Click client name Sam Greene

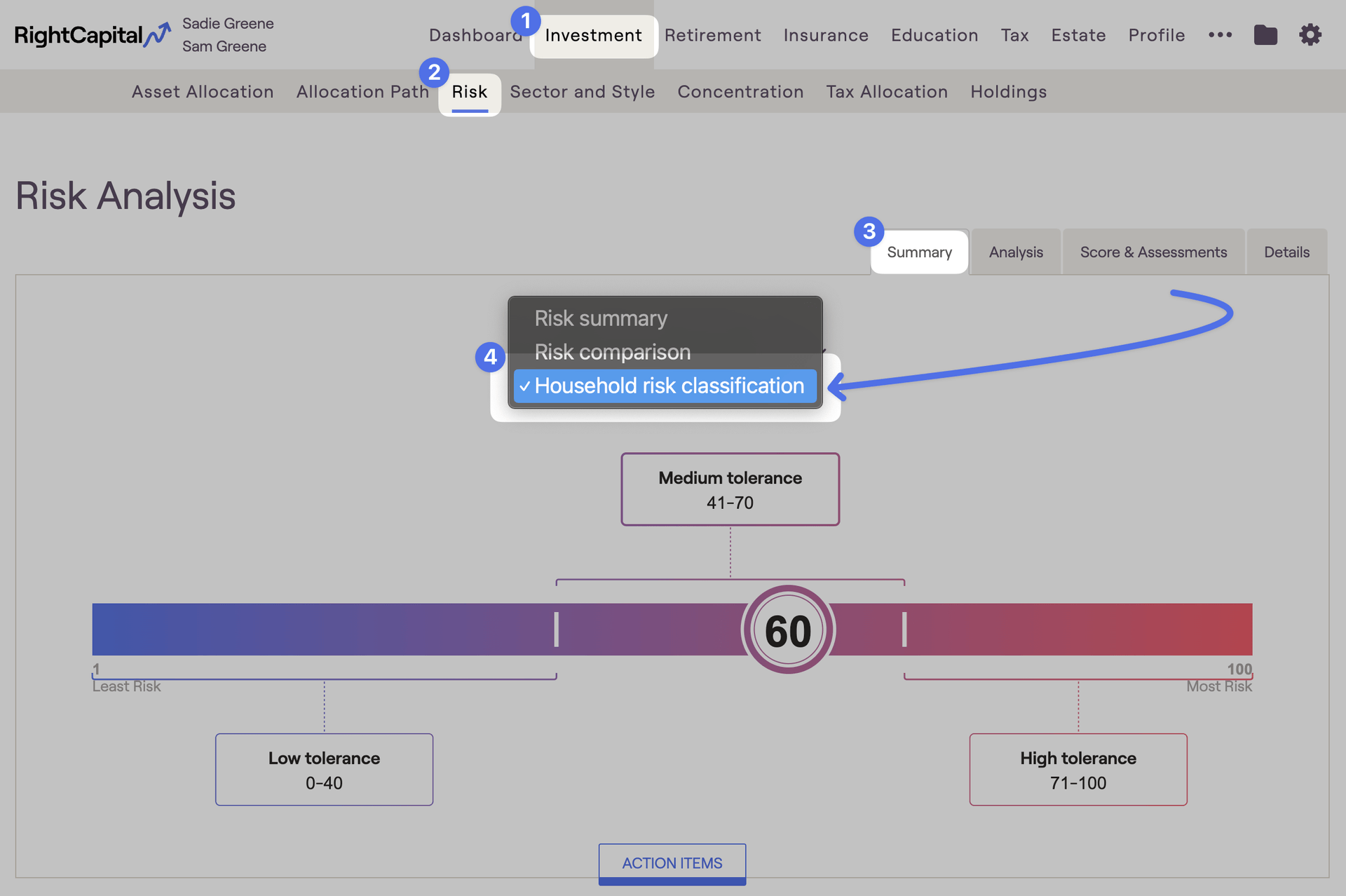(x=224, y=46)
